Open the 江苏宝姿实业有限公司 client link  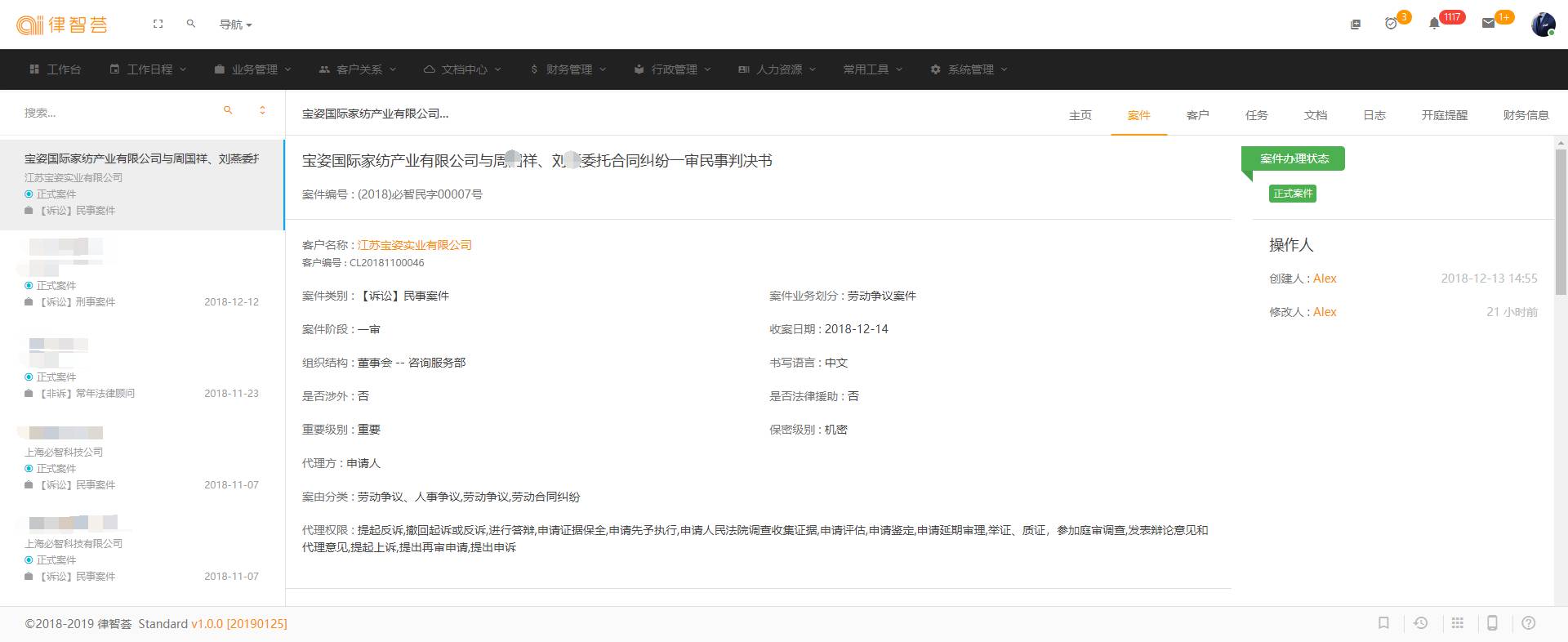[x=415, y=245]
